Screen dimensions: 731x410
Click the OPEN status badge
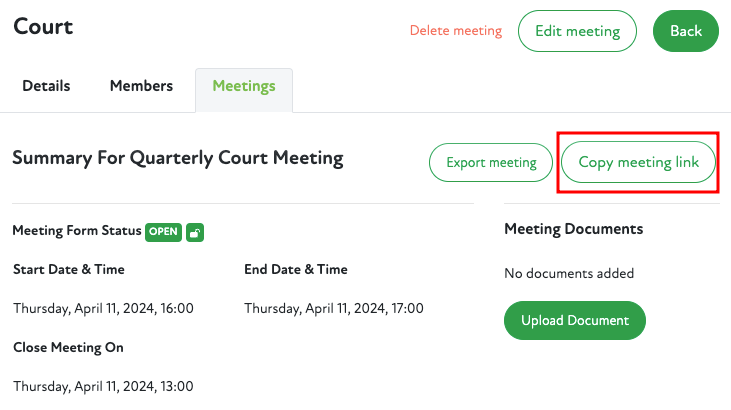coord(164,232)
